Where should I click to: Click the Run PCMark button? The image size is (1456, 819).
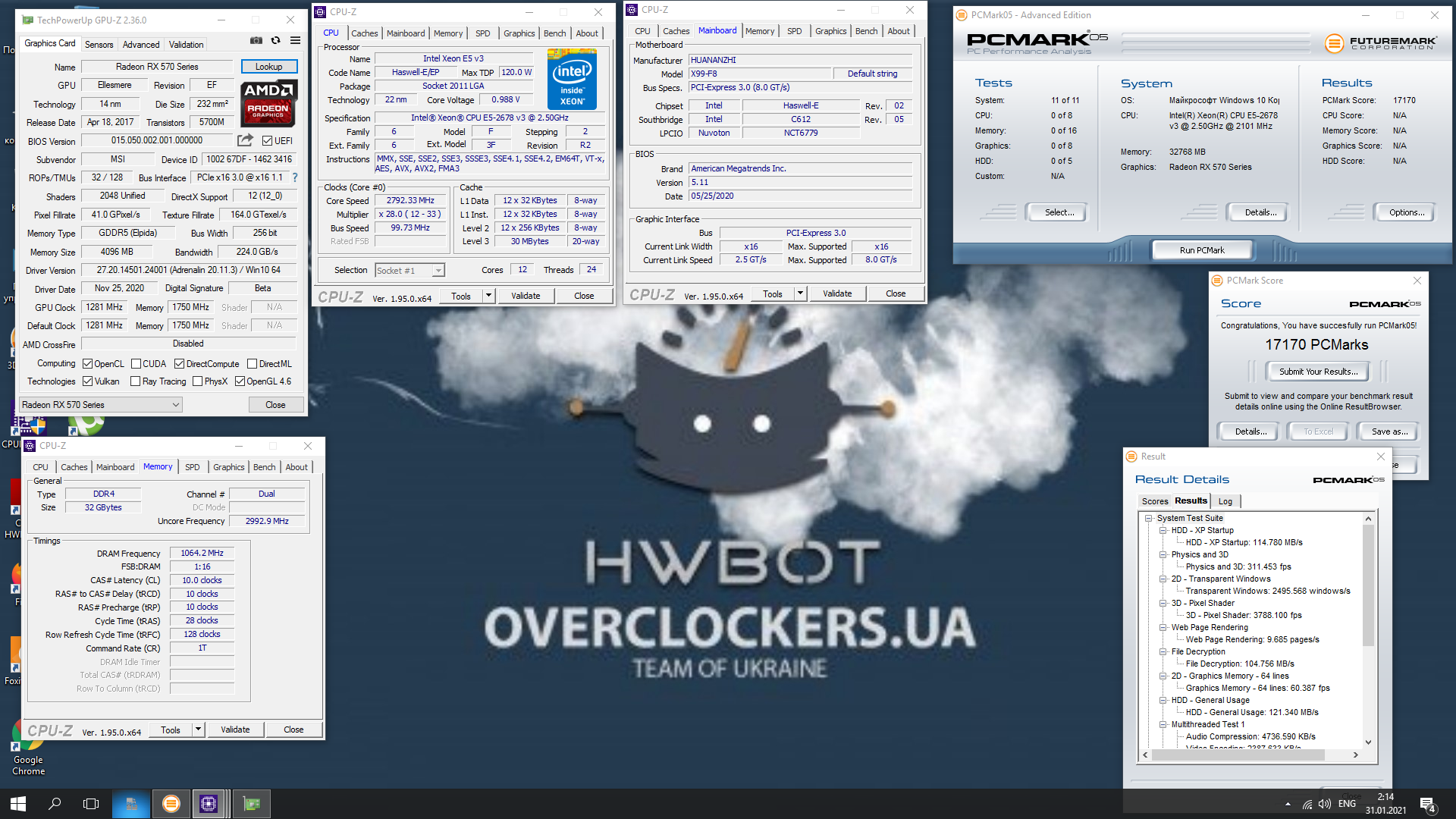(x=1202, y=250)
